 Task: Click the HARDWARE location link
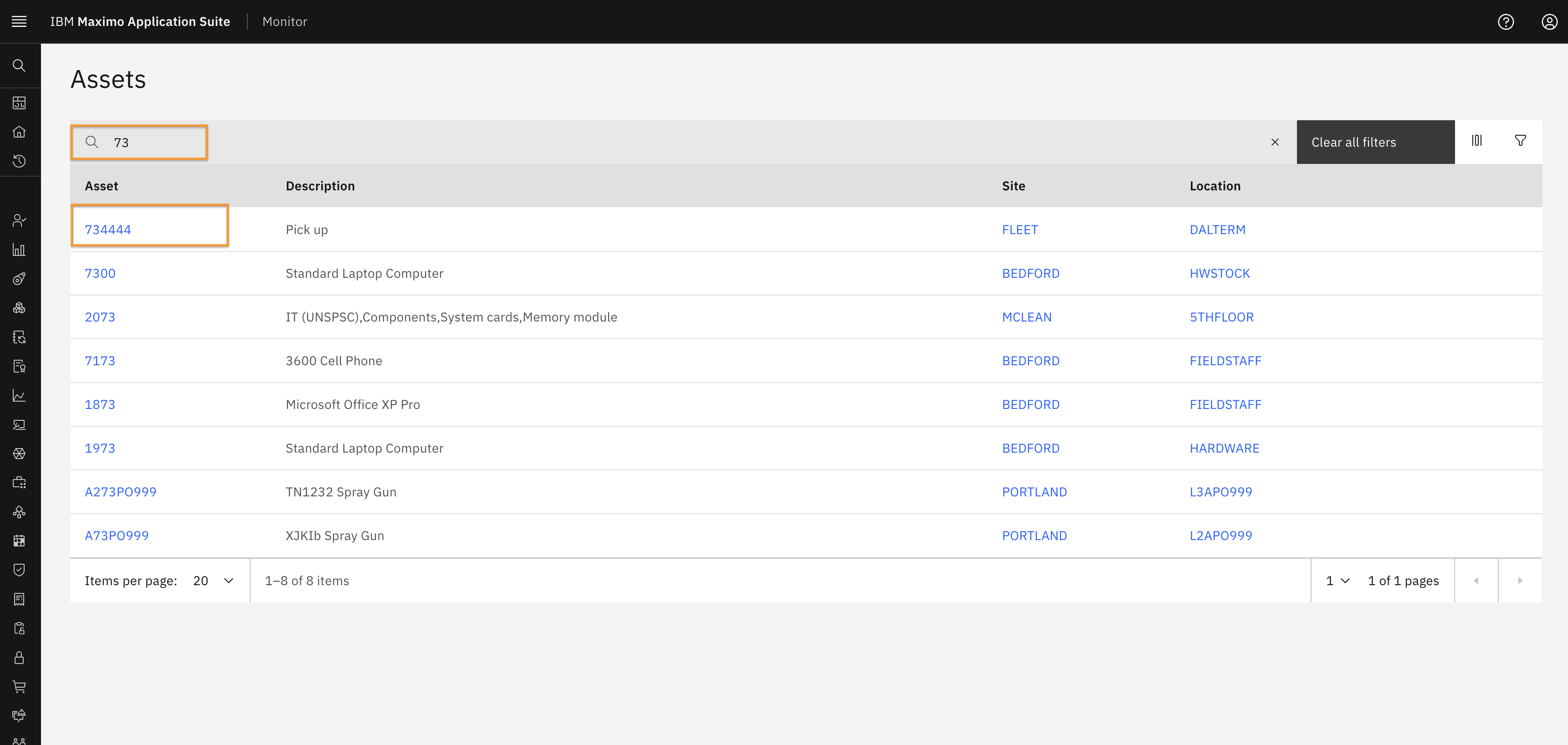[1225, 449]
